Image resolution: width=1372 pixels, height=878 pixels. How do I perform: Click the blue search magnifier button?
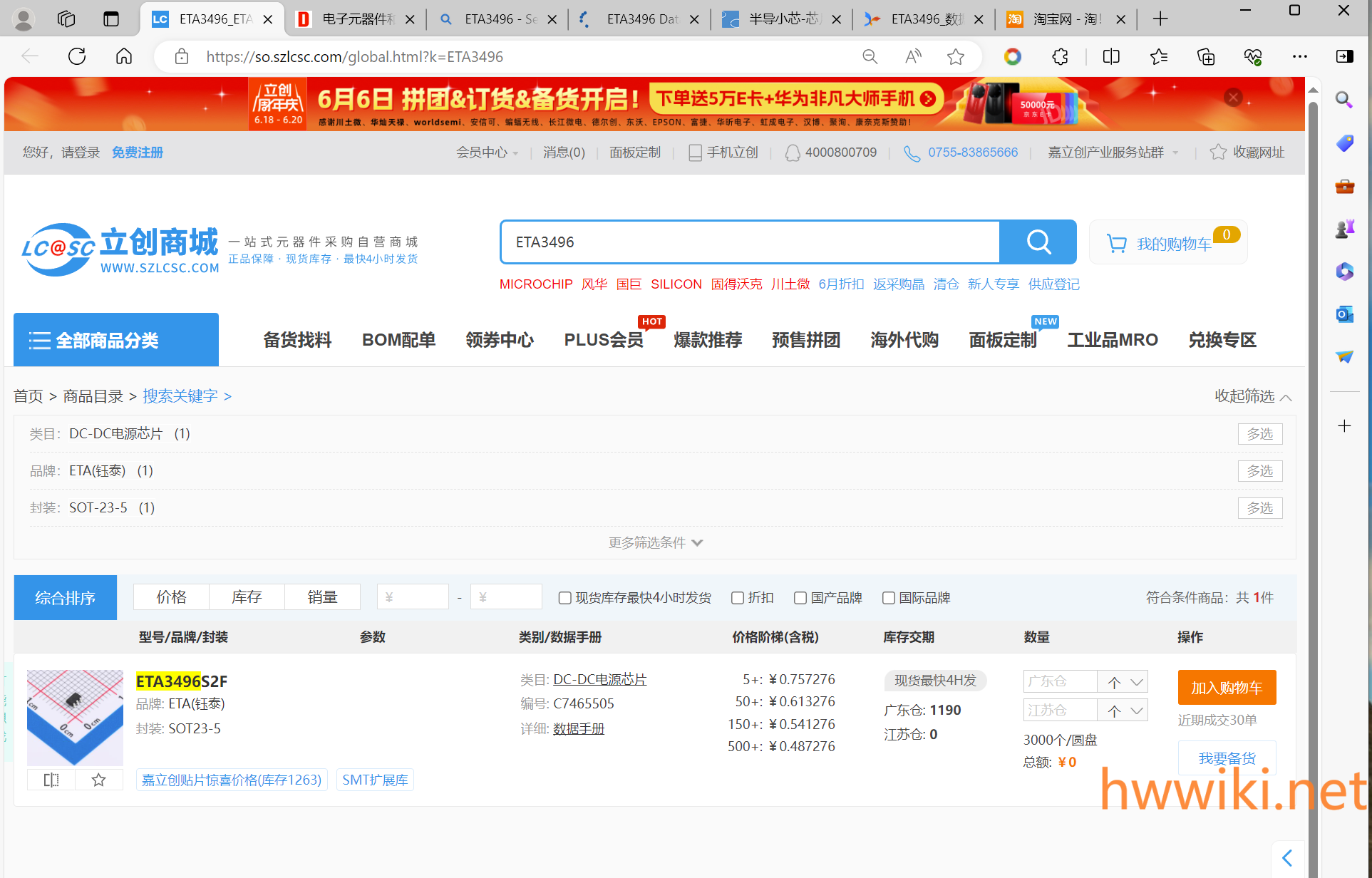[x=1038, y=242]
